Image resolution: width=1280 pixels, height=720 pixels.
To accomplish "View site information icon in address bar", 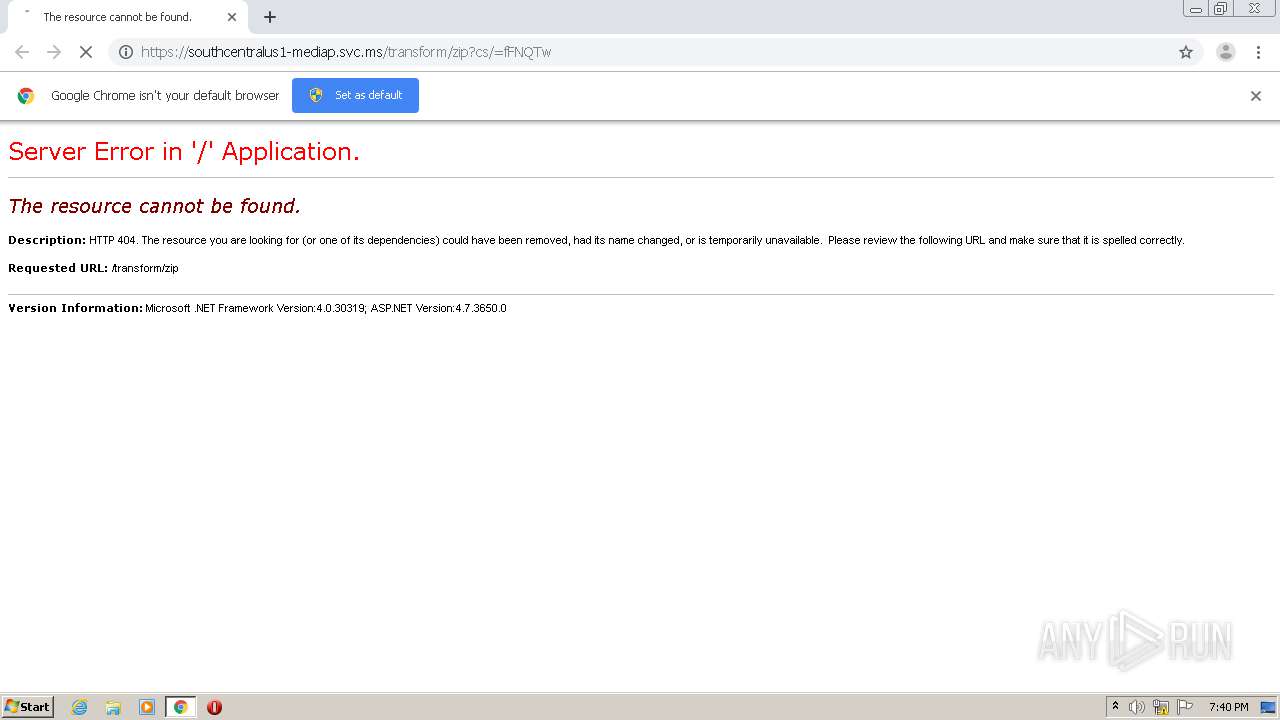I will tap(126, 52).
